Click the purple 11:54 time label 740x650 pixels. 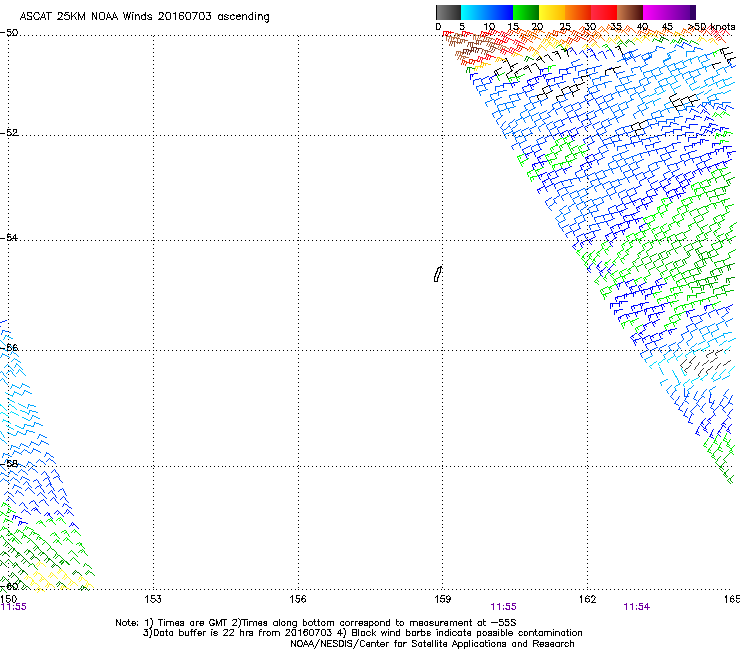click(637, 607)
